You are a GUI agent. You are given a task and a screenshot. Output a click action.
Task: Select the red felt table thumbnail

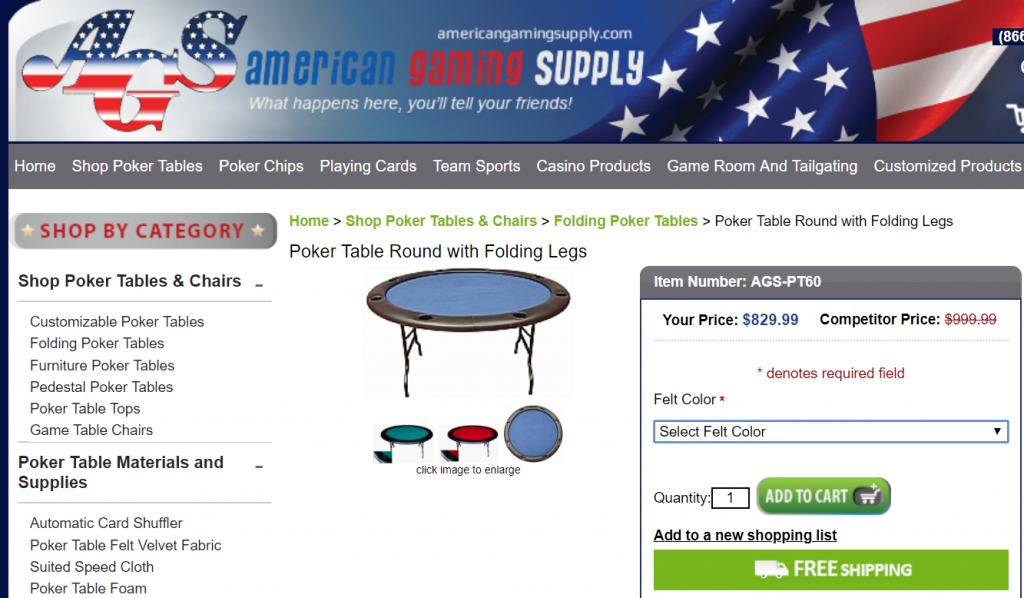click(x=469, y=441)
